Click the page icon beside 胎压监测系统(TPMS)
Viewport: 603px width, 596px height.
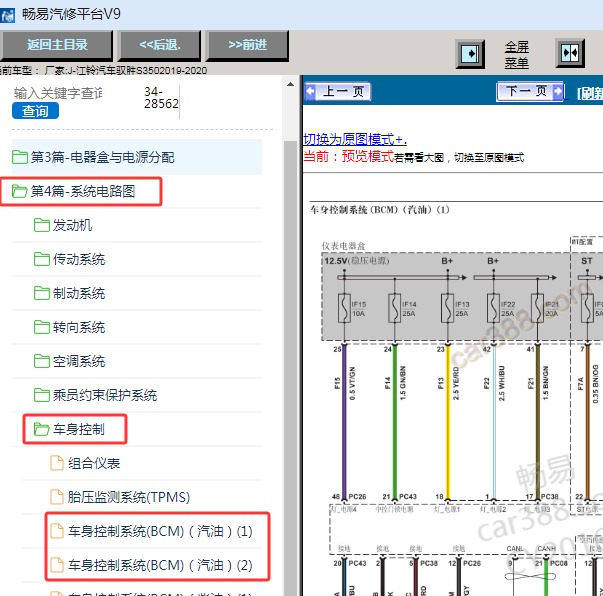click(x=57, y=497)
